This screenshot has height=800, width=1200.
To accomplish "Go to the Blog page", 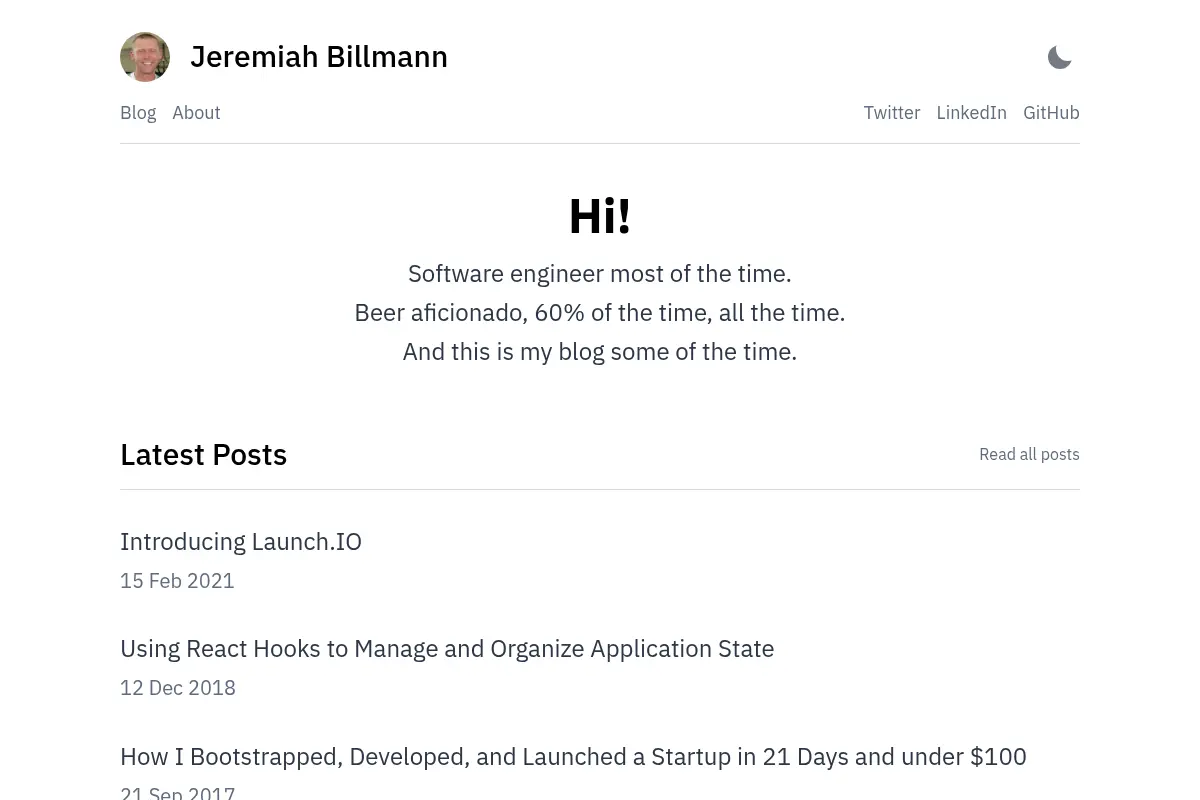I will point(138,113).
